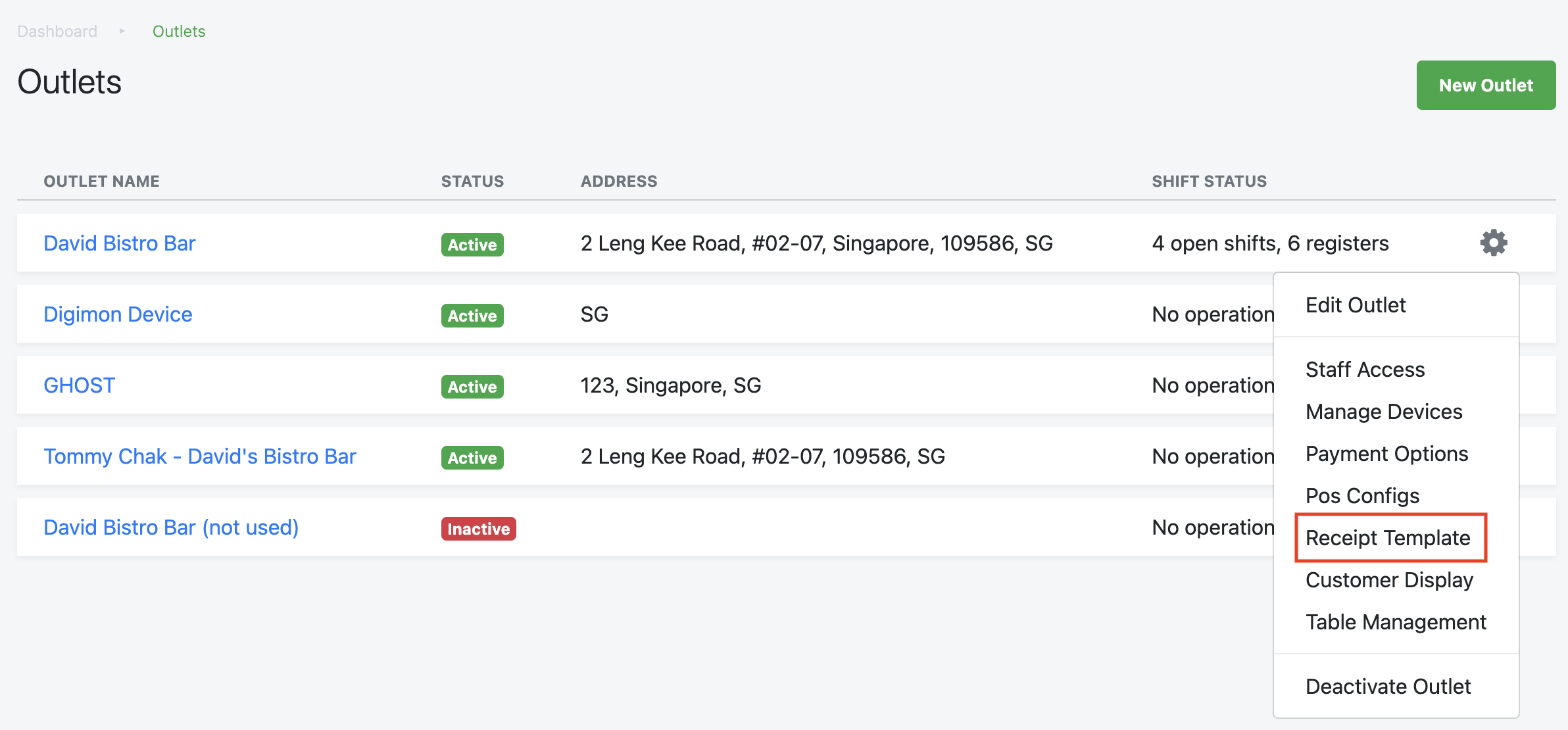The height and width of the screenshot is (730, 1568).
Task: Click the red Inactive status badge
Action: 478,529
